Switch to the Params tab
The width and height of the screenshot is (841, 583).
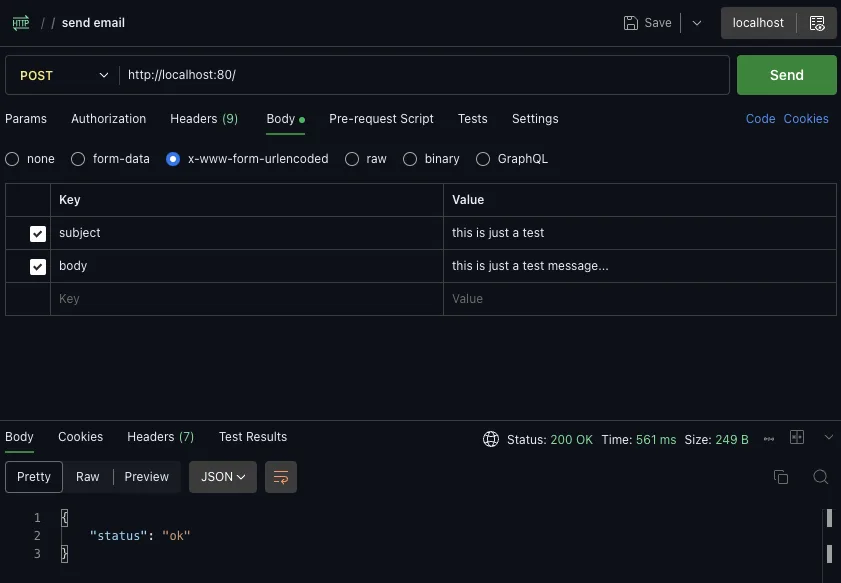coord(26,119)
